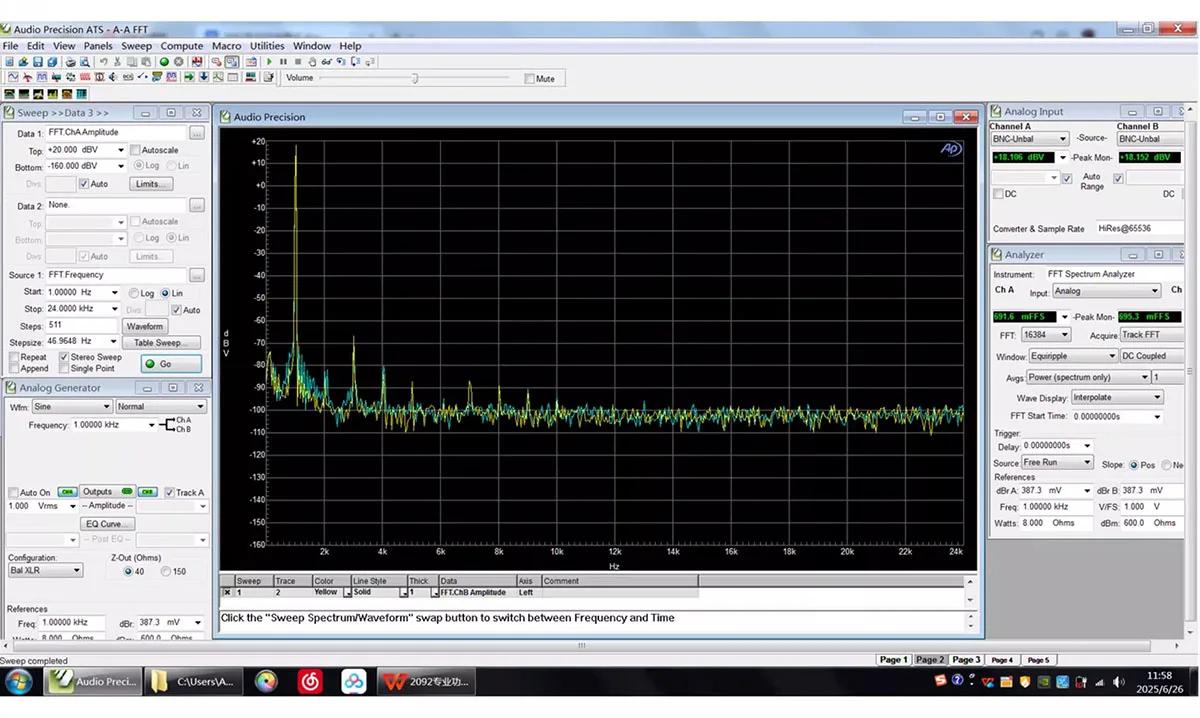The width and height of the screenshot is (1200, 718).
Task: Click the green triangle play toolbar icon
Action: (269, 62)
